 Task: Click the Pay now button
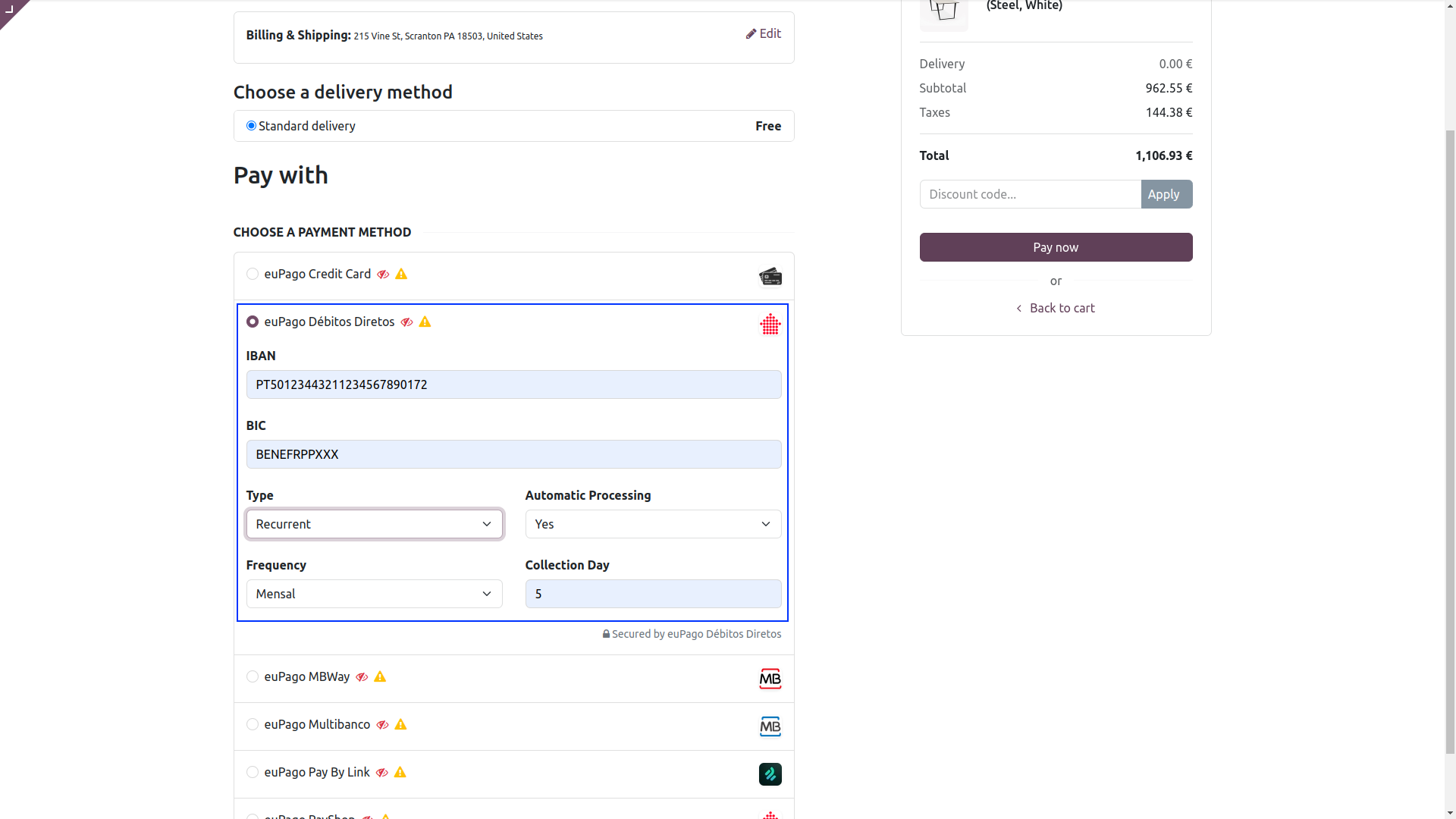1056,247
